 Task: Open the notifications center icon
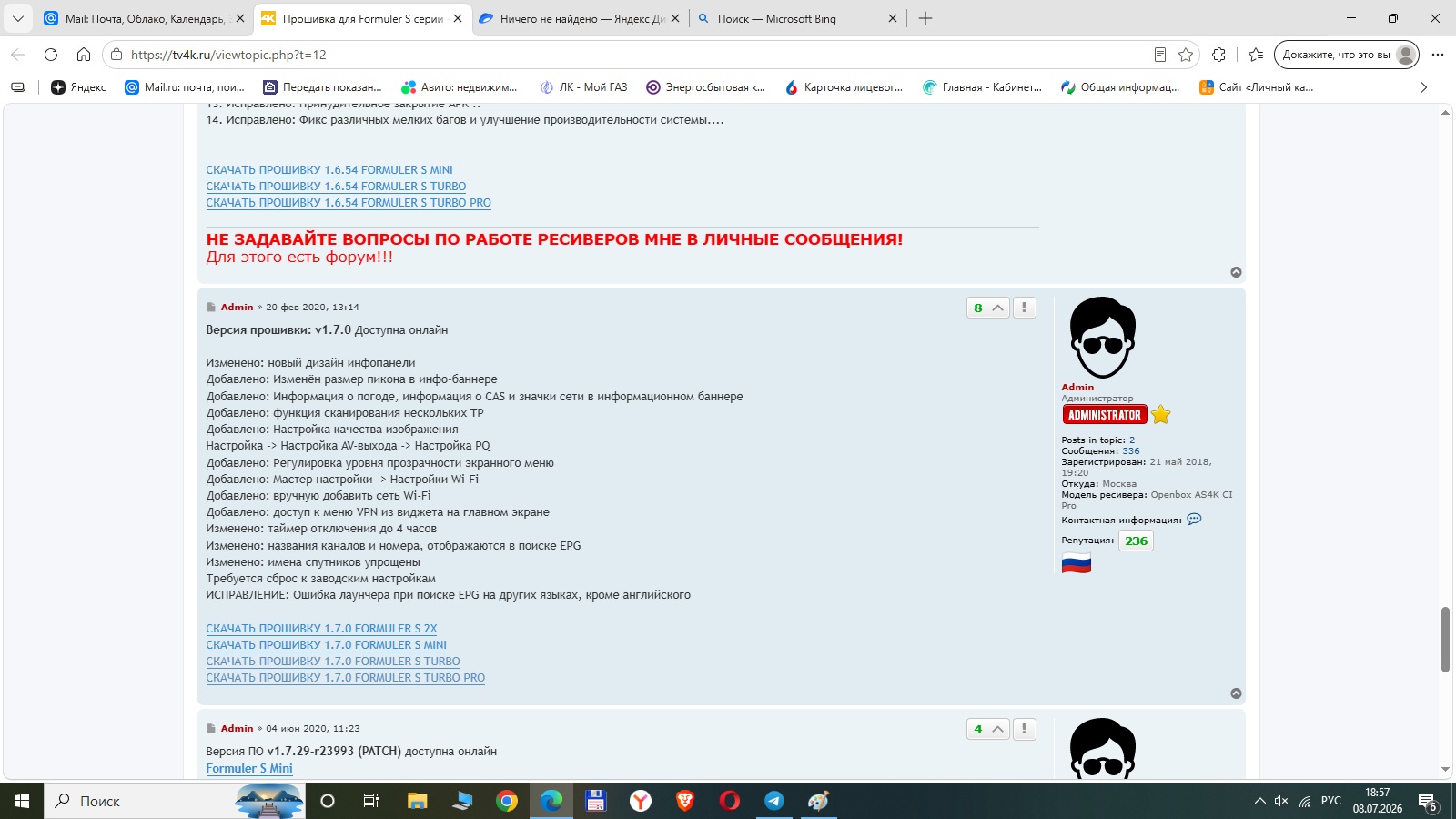pos(1428,802)
